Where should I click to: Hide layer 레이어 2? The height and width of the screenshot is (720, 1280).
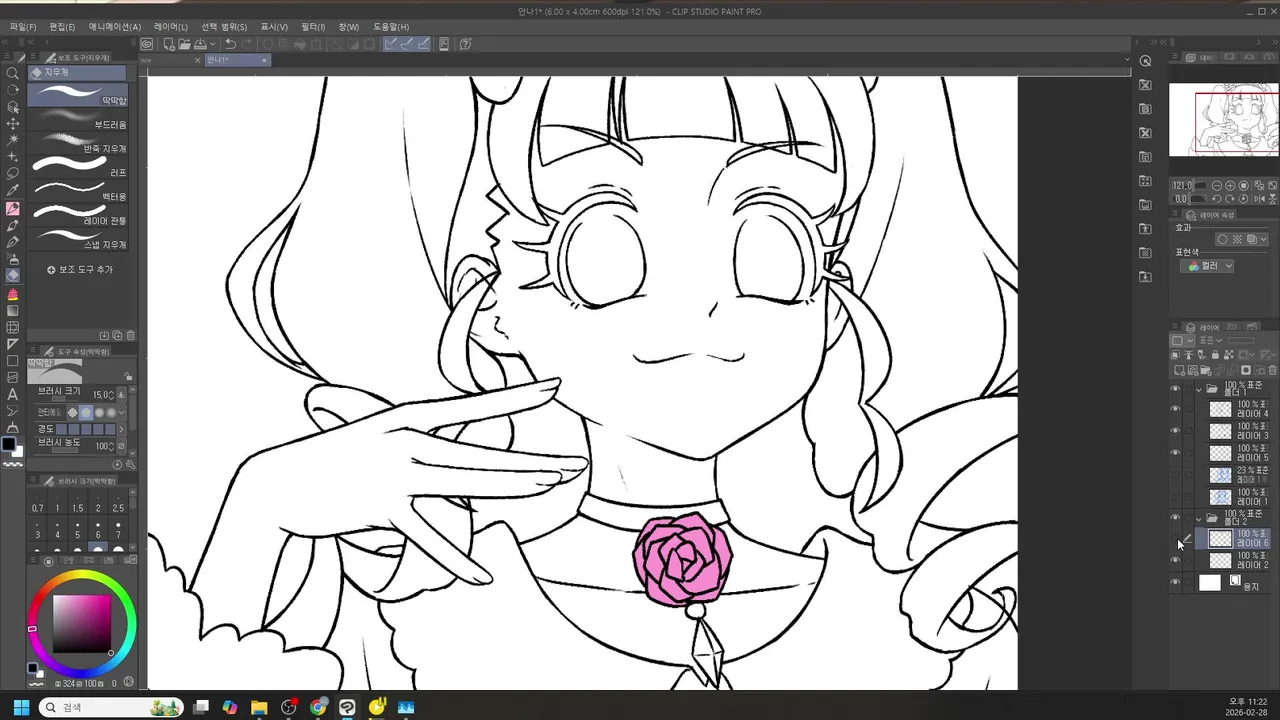point(1175,560)
